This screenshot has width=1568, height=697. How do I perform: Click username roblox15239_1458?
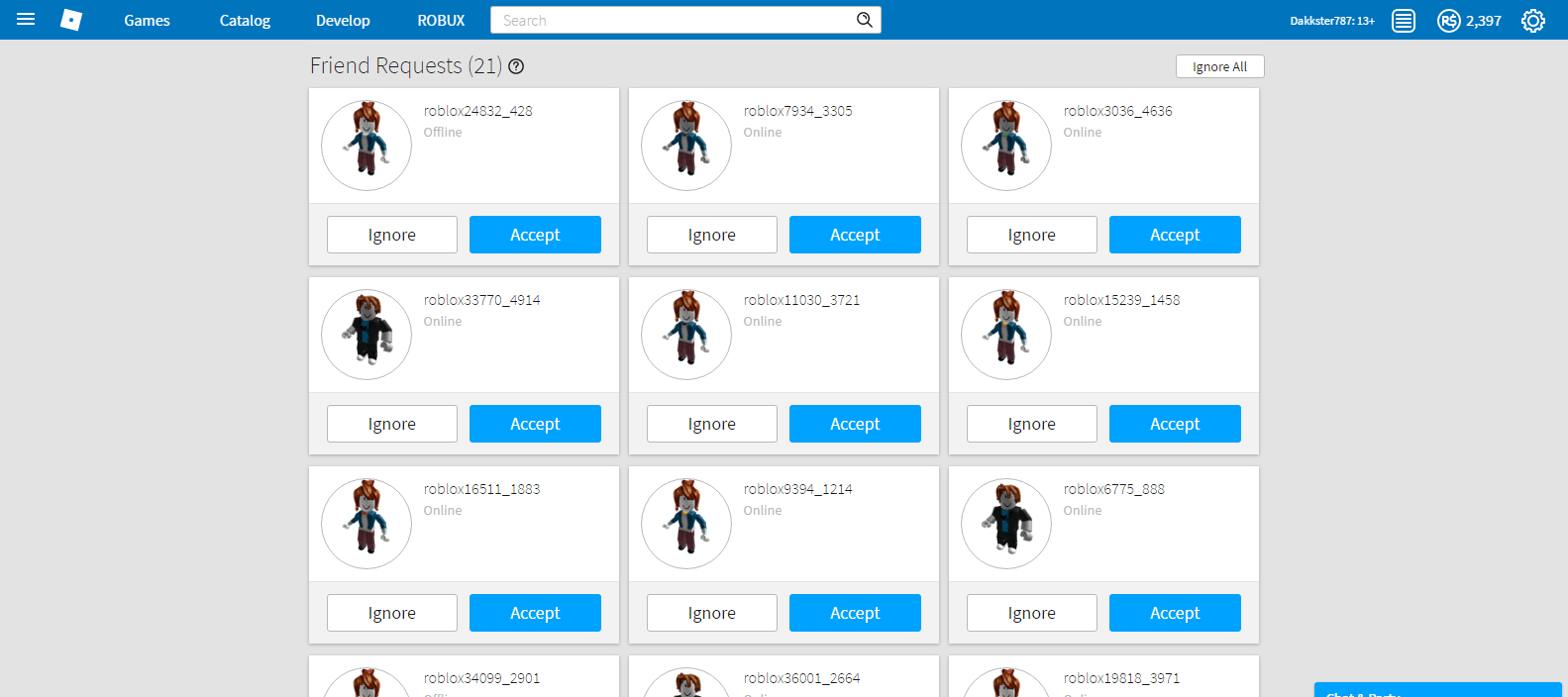point(1122,300)
